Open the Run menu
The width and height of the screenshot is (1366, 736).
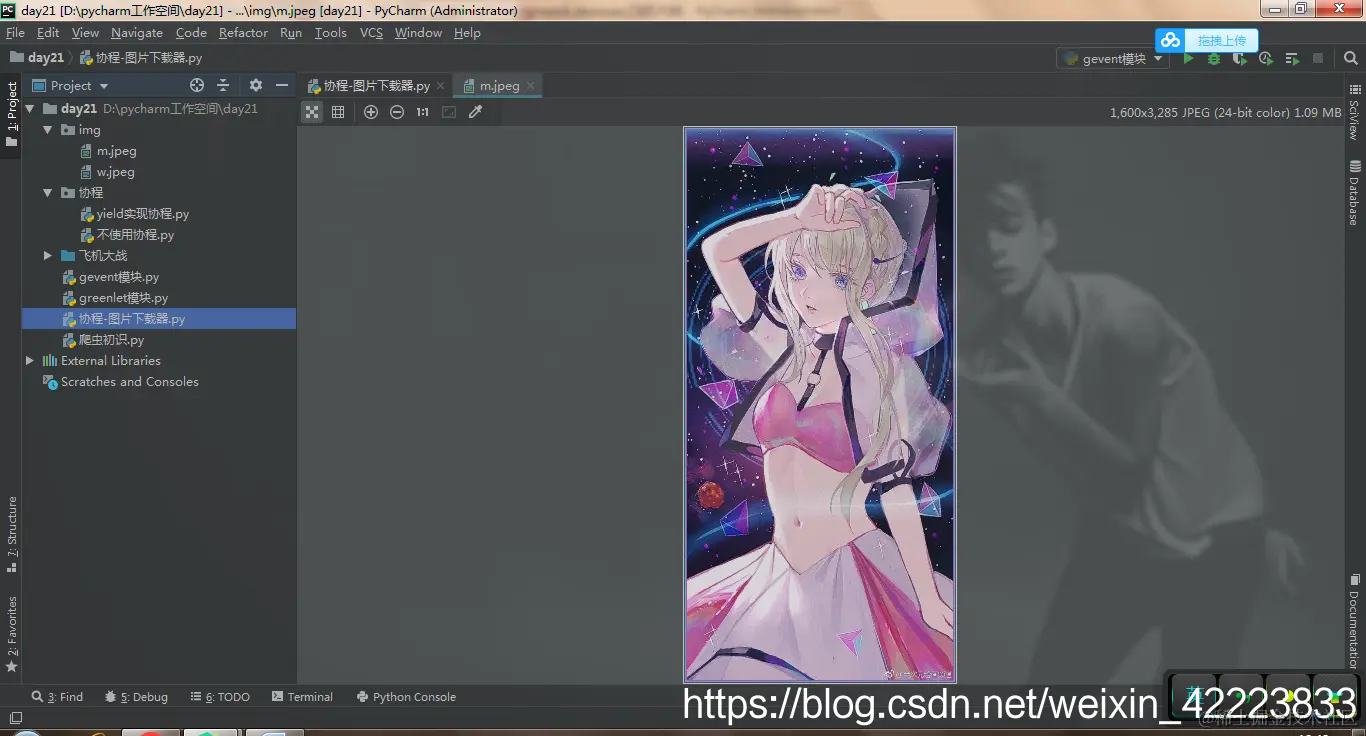pyautogui.click(x=291, y=33)
